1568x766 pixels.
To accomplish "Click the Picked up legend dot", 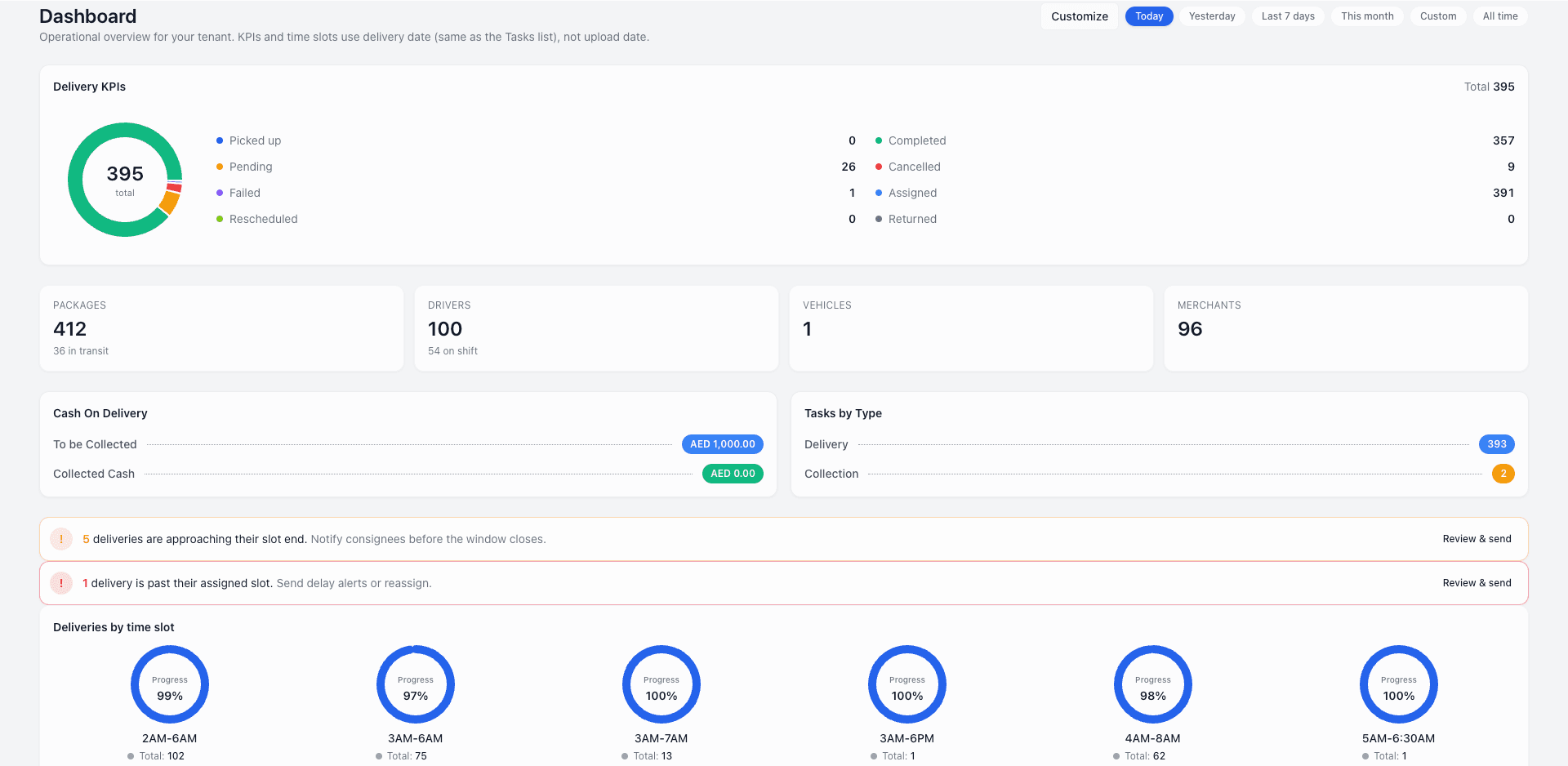I will coord(220,140).
